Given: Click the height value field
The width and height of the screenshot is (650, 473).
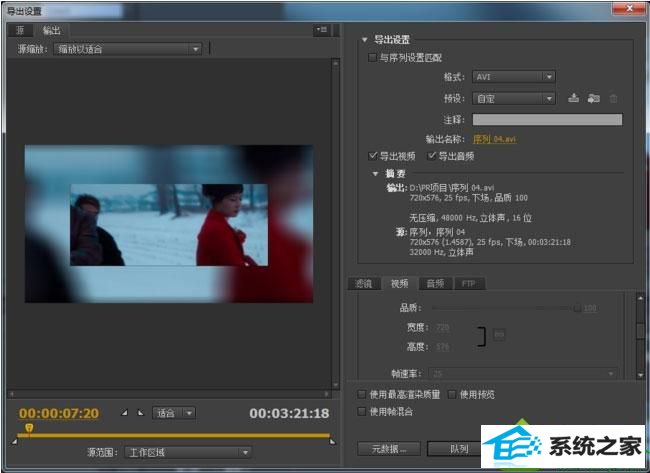Looking at the screenshot, I should pos(443,347).
